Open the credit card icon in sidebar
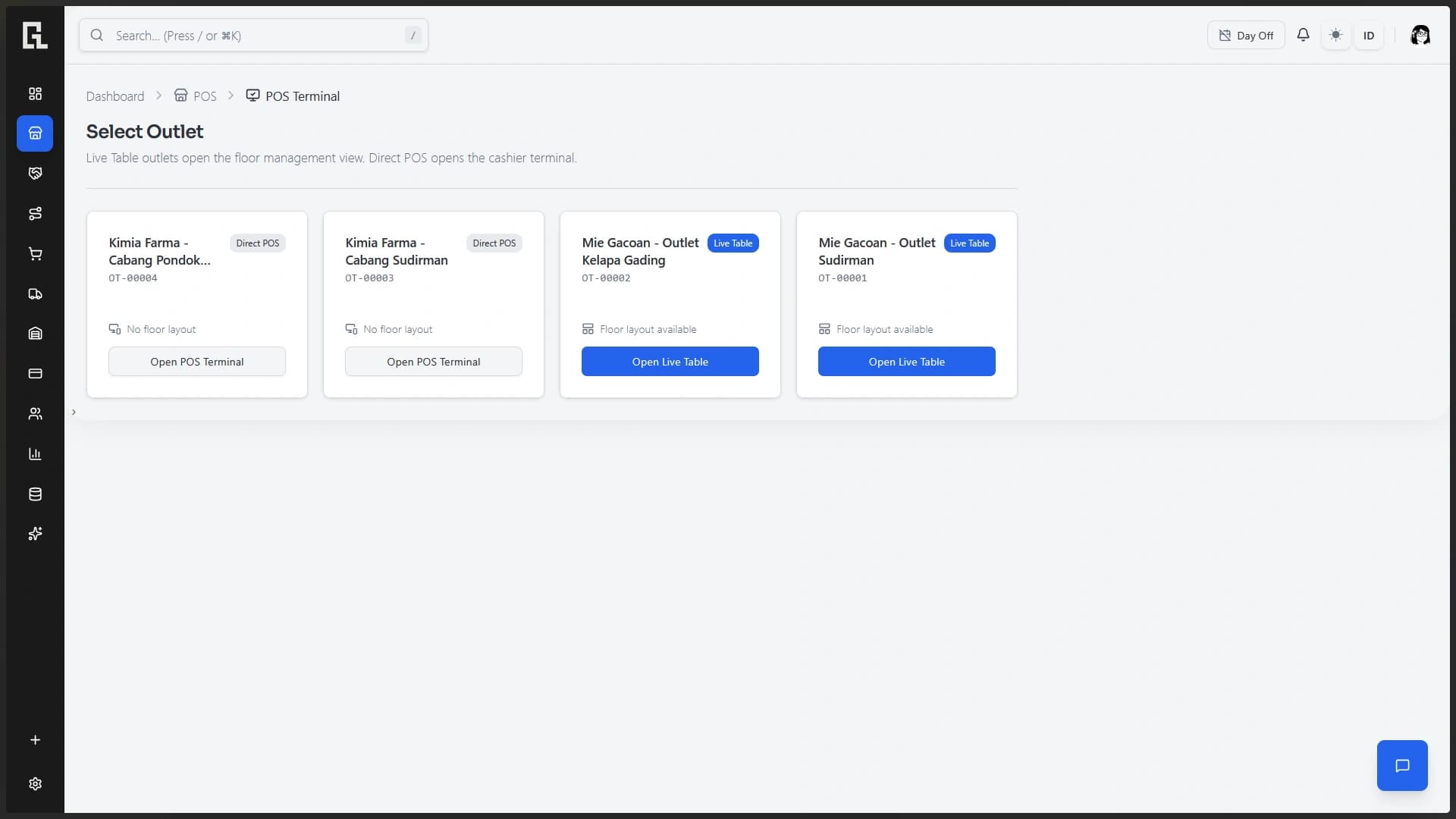 coord(35,374)
